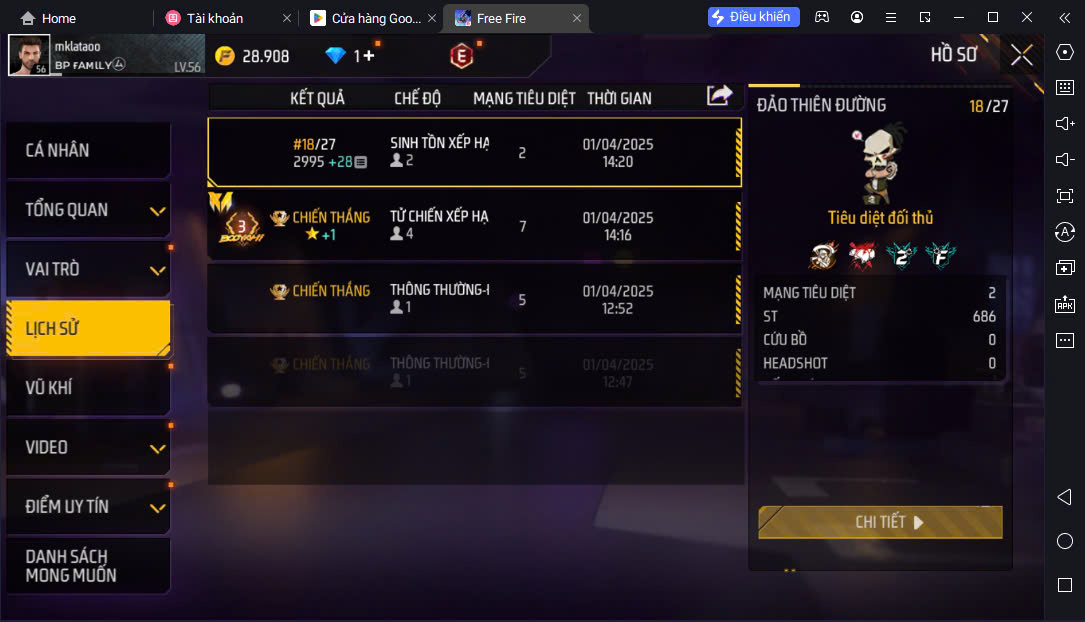Open the mklataoo player avatar thumbnail
The image size is (1085, 622).
[29, 55]
